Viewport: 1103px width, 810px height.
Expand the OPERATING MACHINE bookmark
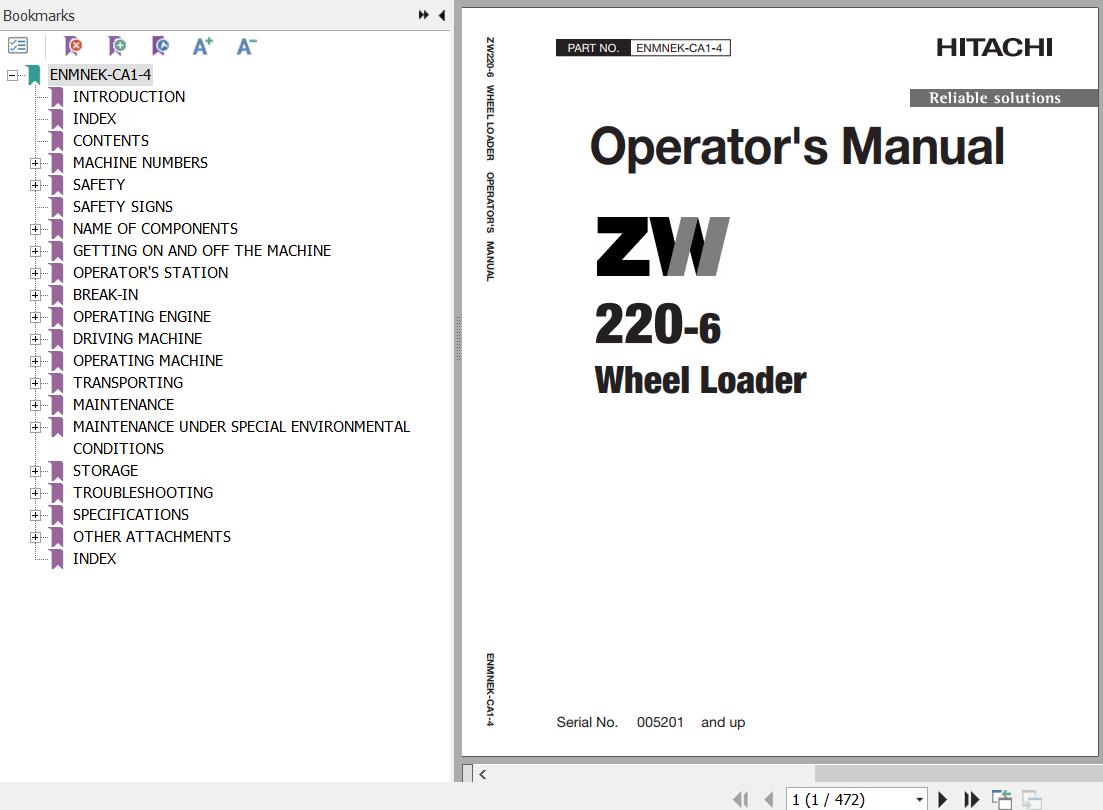click(35, 361)
